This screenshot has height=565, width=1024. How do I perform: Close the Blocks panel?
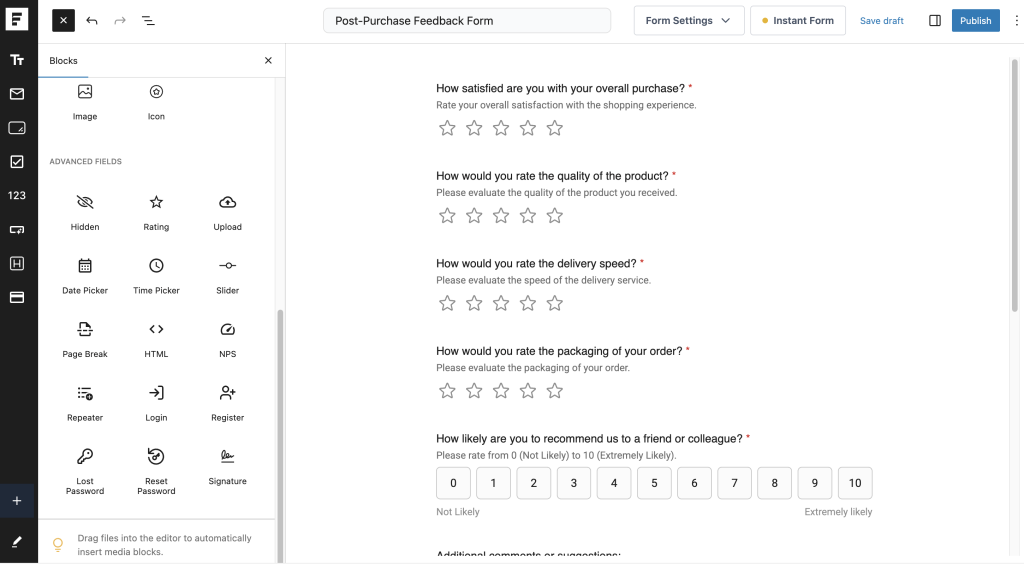(x=268, y=61)
